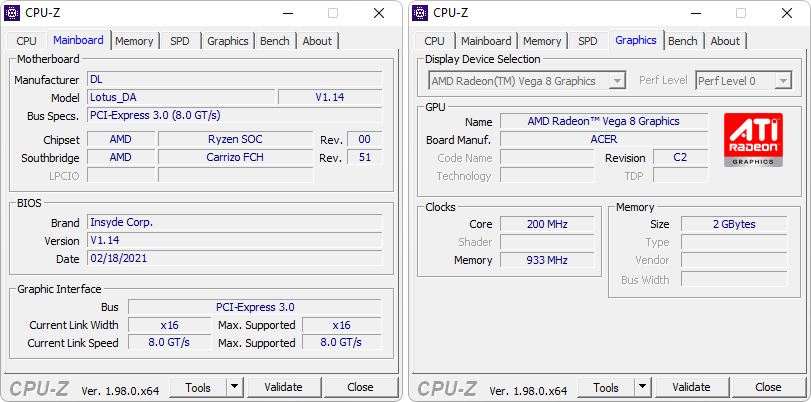The height and width of the screenshot is (402, 811).
Task: Click Close button in right window
Action: pos(768,387)
